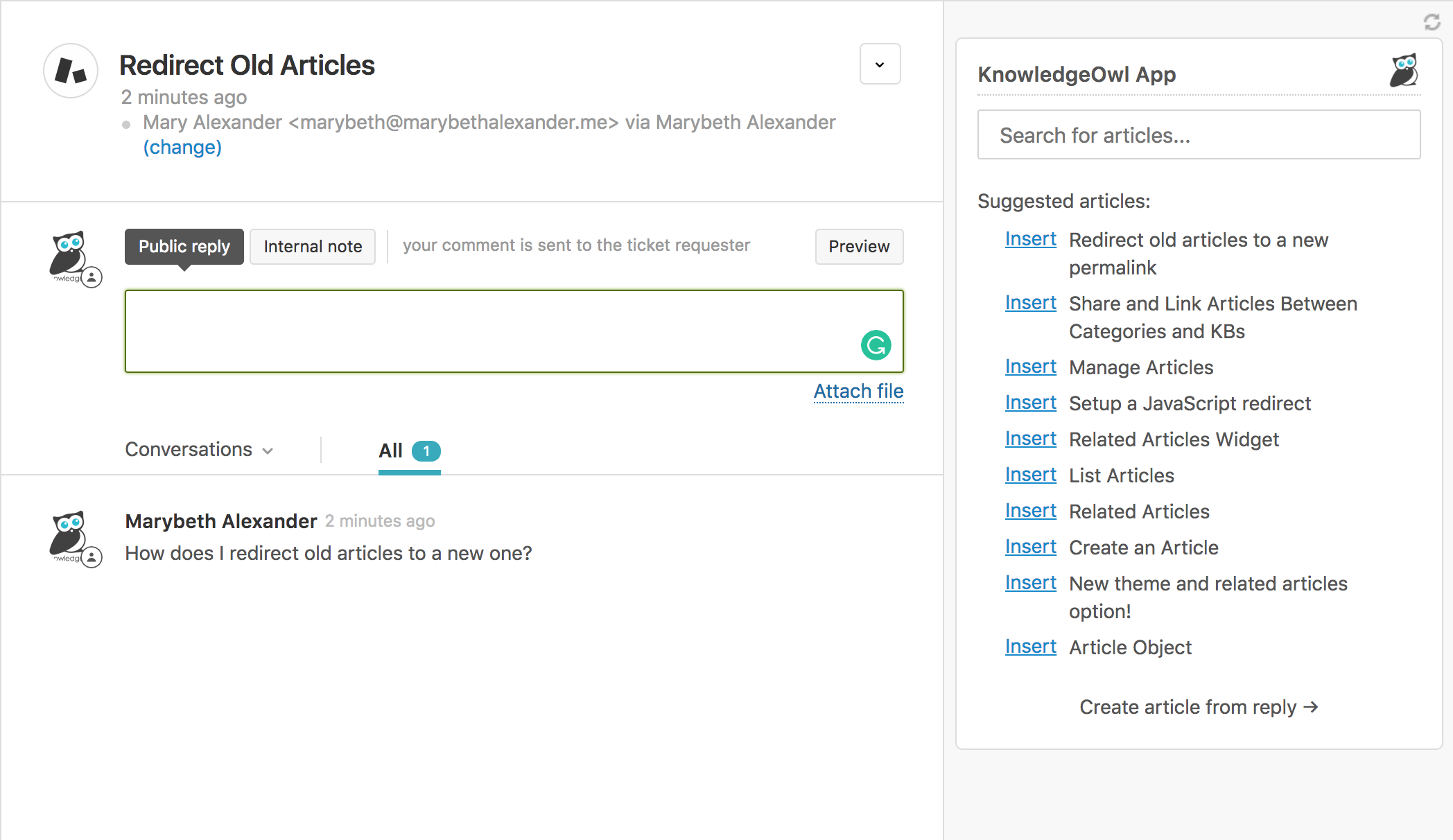The image size is (1453, 840).
Task: Switch to Public reply mode
Action: click(184, 247)
